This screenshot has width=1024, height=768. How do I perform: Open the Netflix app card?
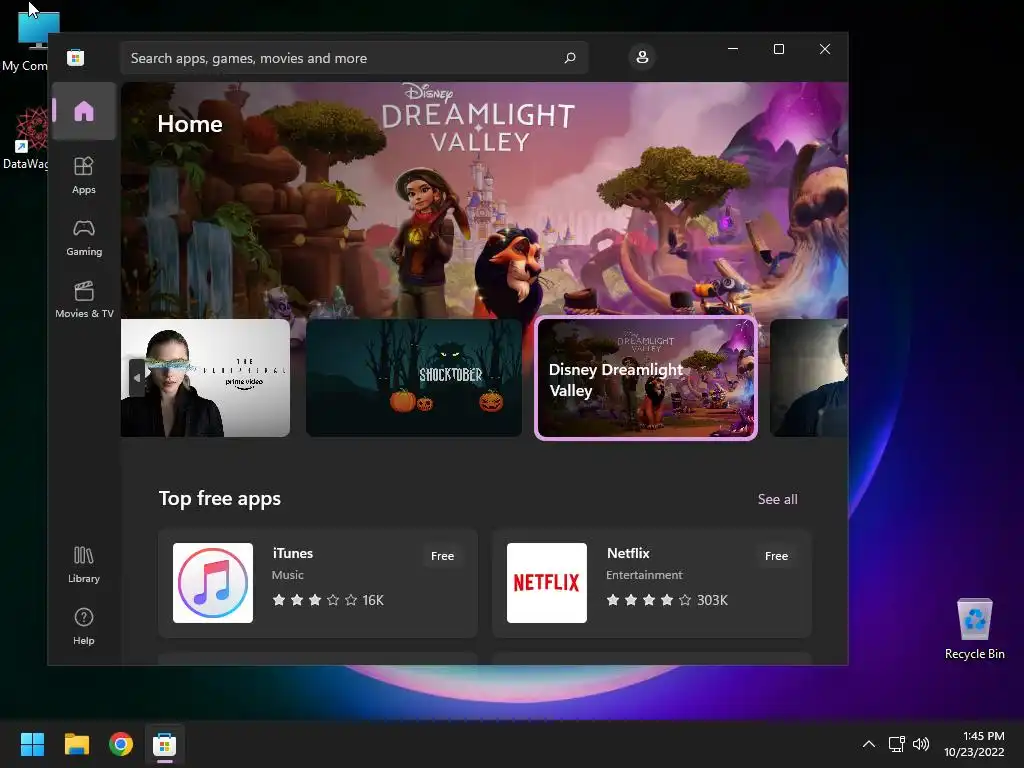click(652, 583)
